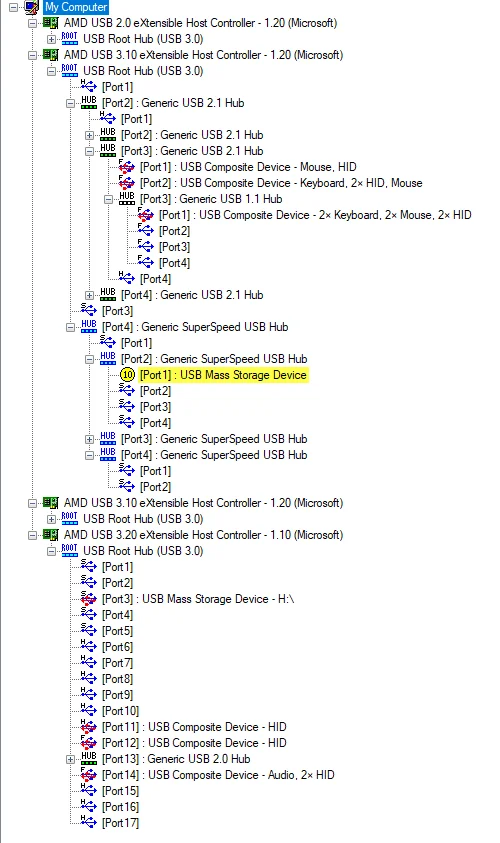This screenshot has width=500, height=843.
Task: Click USB icon of [Port14] Audio composite device
Action: [x=89, y=775]
